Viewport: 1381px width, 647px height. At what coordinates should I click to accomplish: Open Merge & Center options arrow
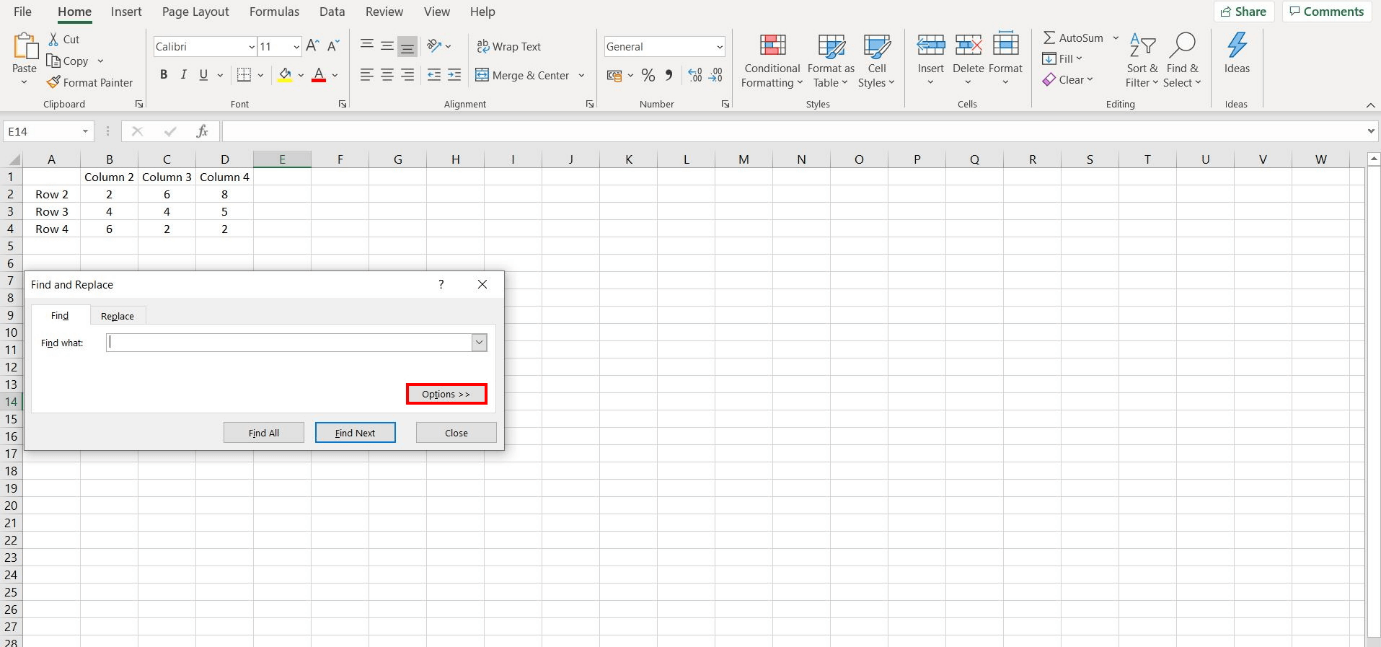[581, 75]
